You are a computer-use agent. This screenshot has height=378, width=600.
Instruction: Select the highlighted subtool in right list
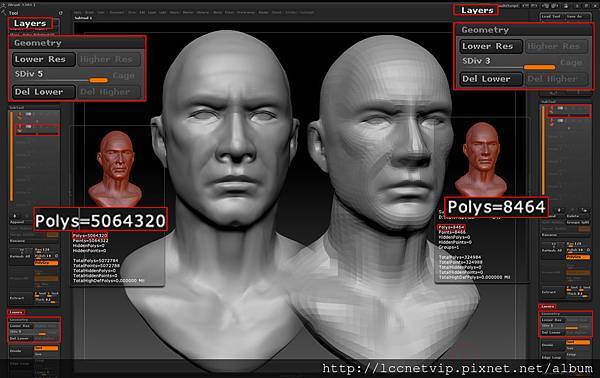click(x=569, y=110)
